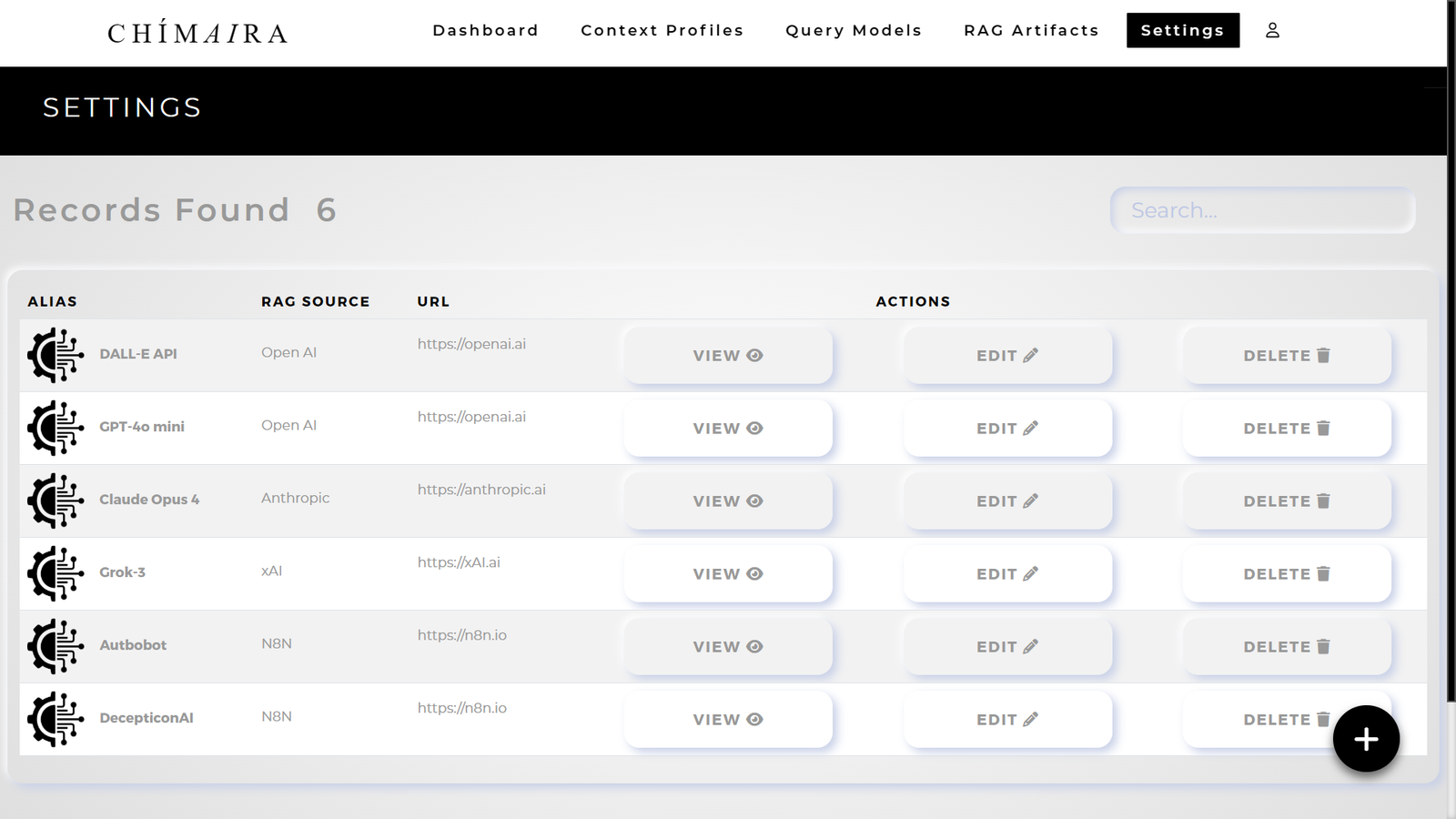Click the Search input field
Image resolution: width=1456 pixels, height=819 pixels.
[x=1262, y=210]
